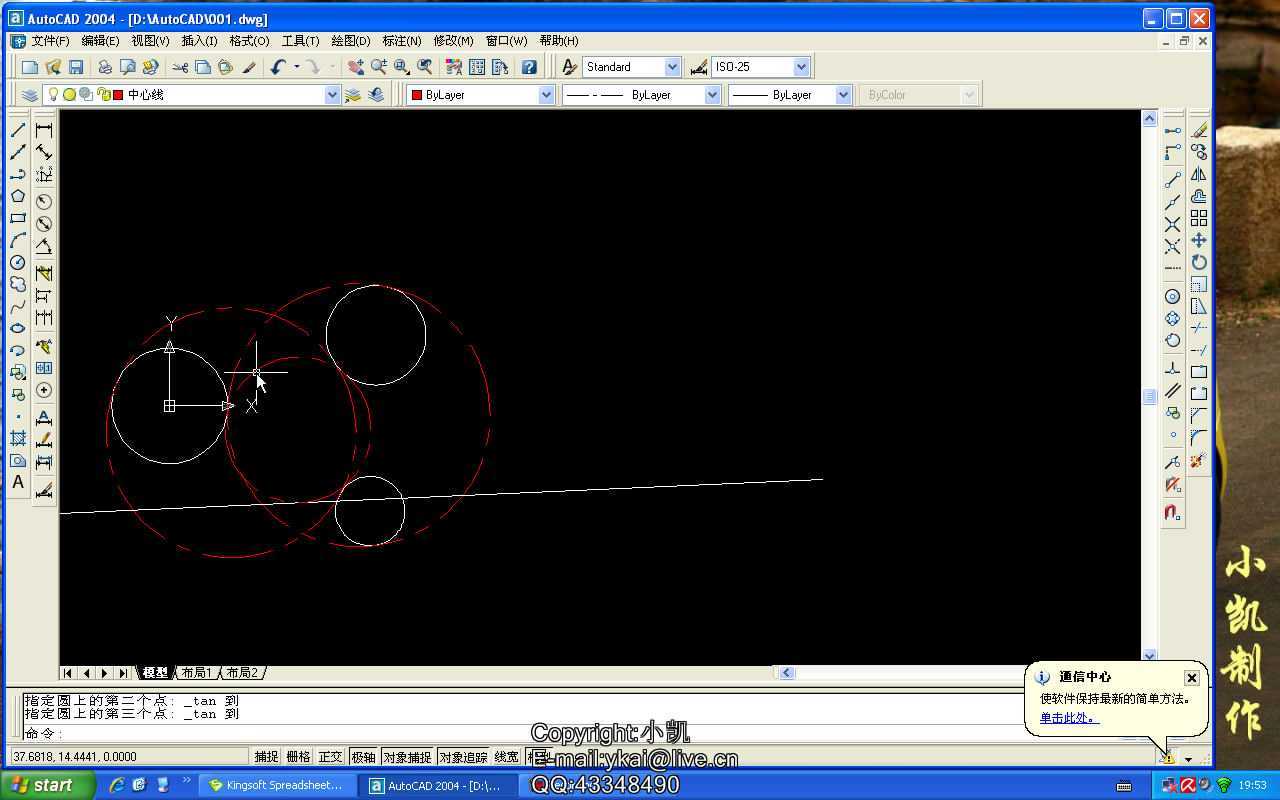1280x800 pixels.
Task: Open the 视图(V) menu
Action: pyautogui.click(x=150, y=41)
